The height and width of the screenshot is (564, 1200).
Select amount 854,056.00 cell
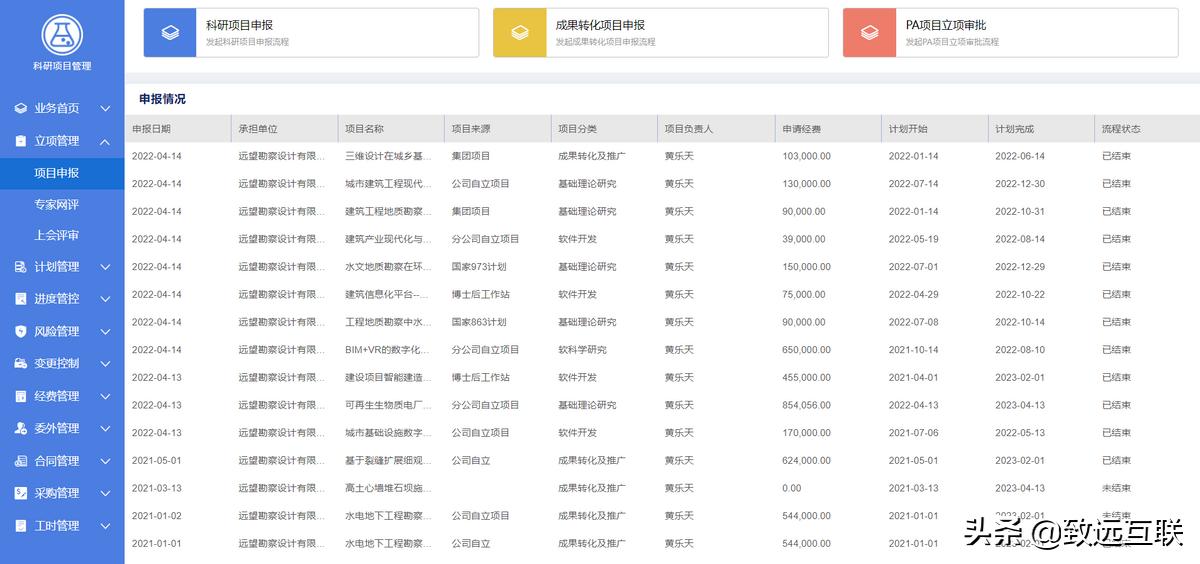806,405
